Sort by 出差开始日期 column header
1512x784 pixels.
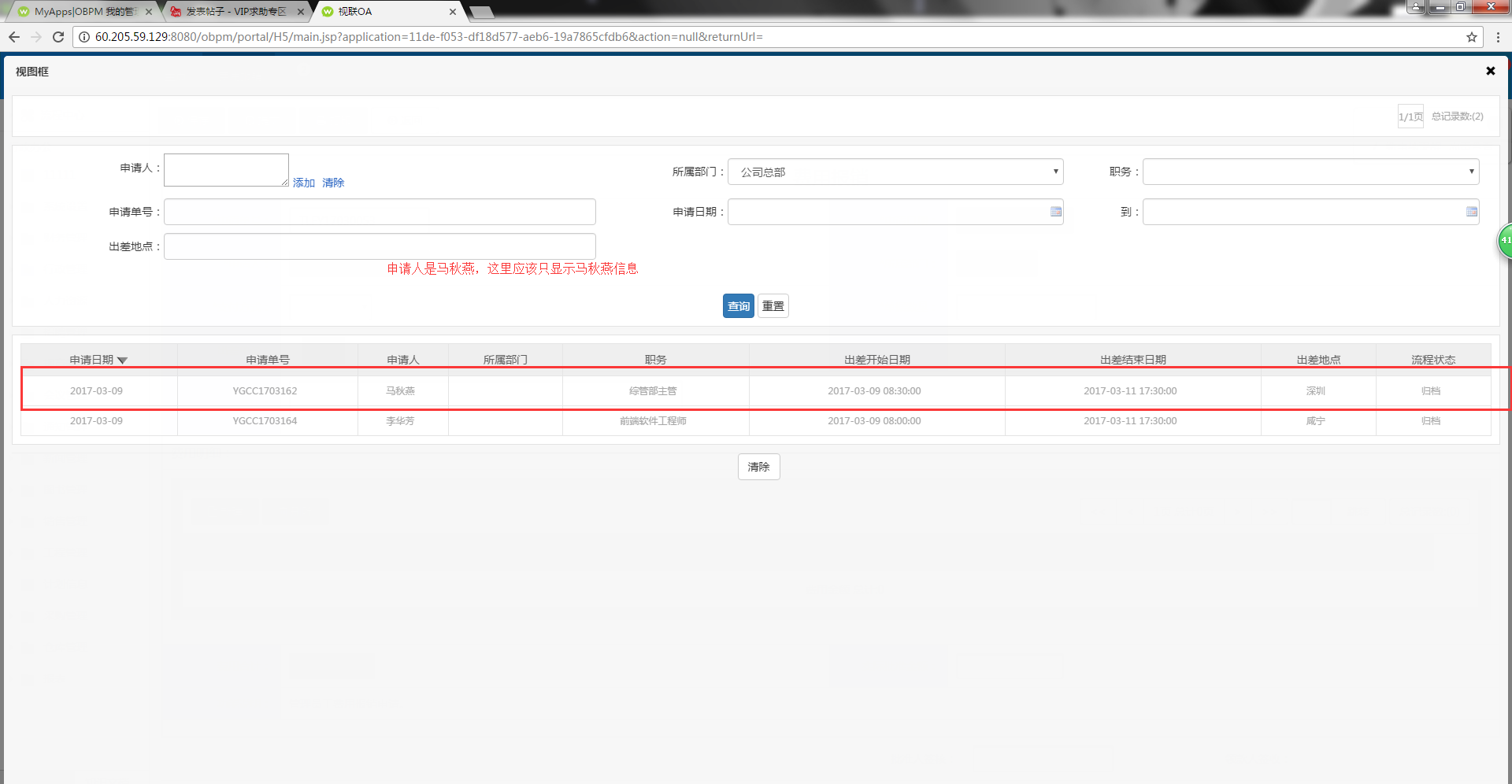click(877, 360)
